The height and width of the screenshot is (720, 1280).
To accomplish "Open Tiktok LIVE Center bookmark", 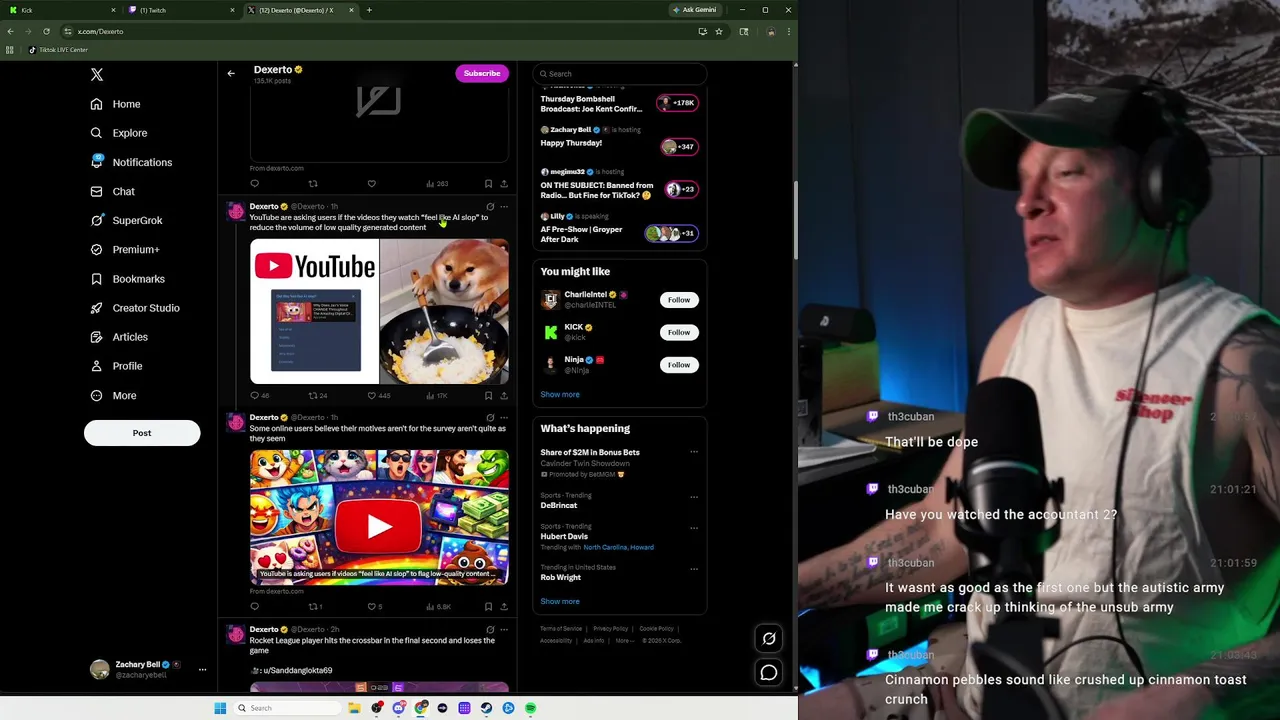I will 58,50.
